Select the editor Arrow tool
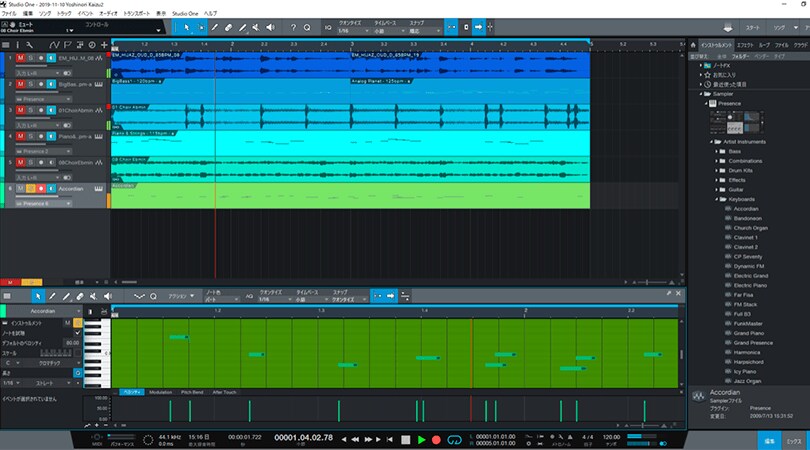This screenshot has height=450, width=810. [38, 296]
